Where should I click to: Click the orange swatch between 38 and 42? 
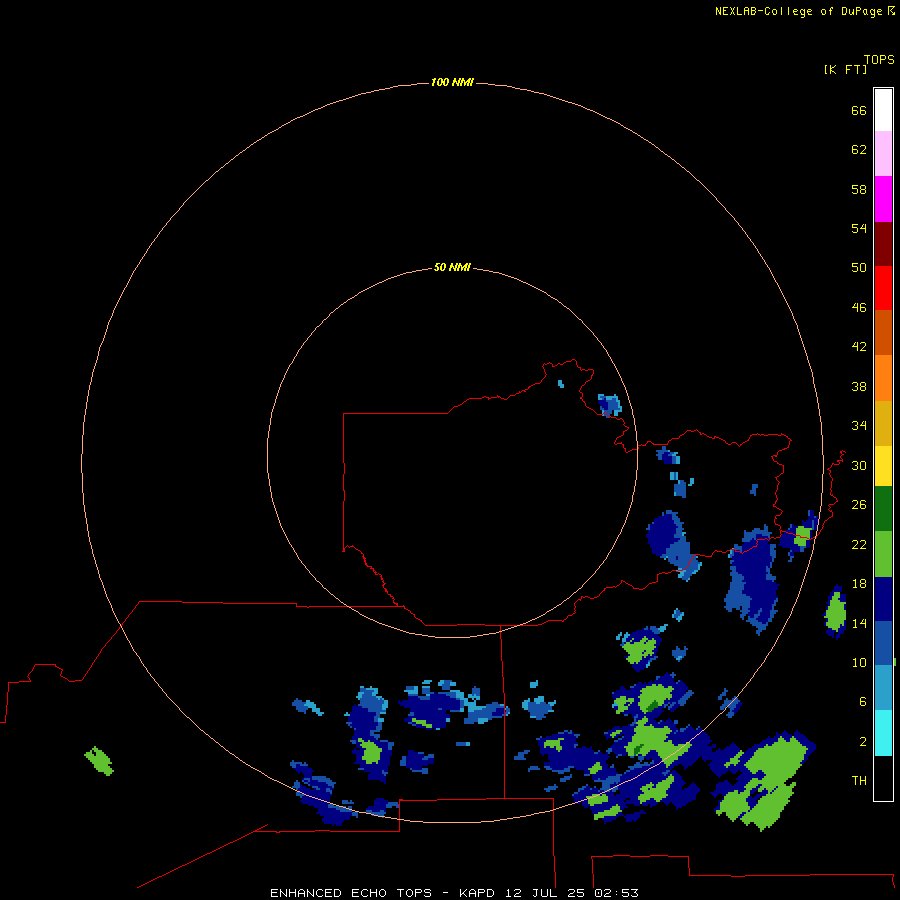point(883,378)
